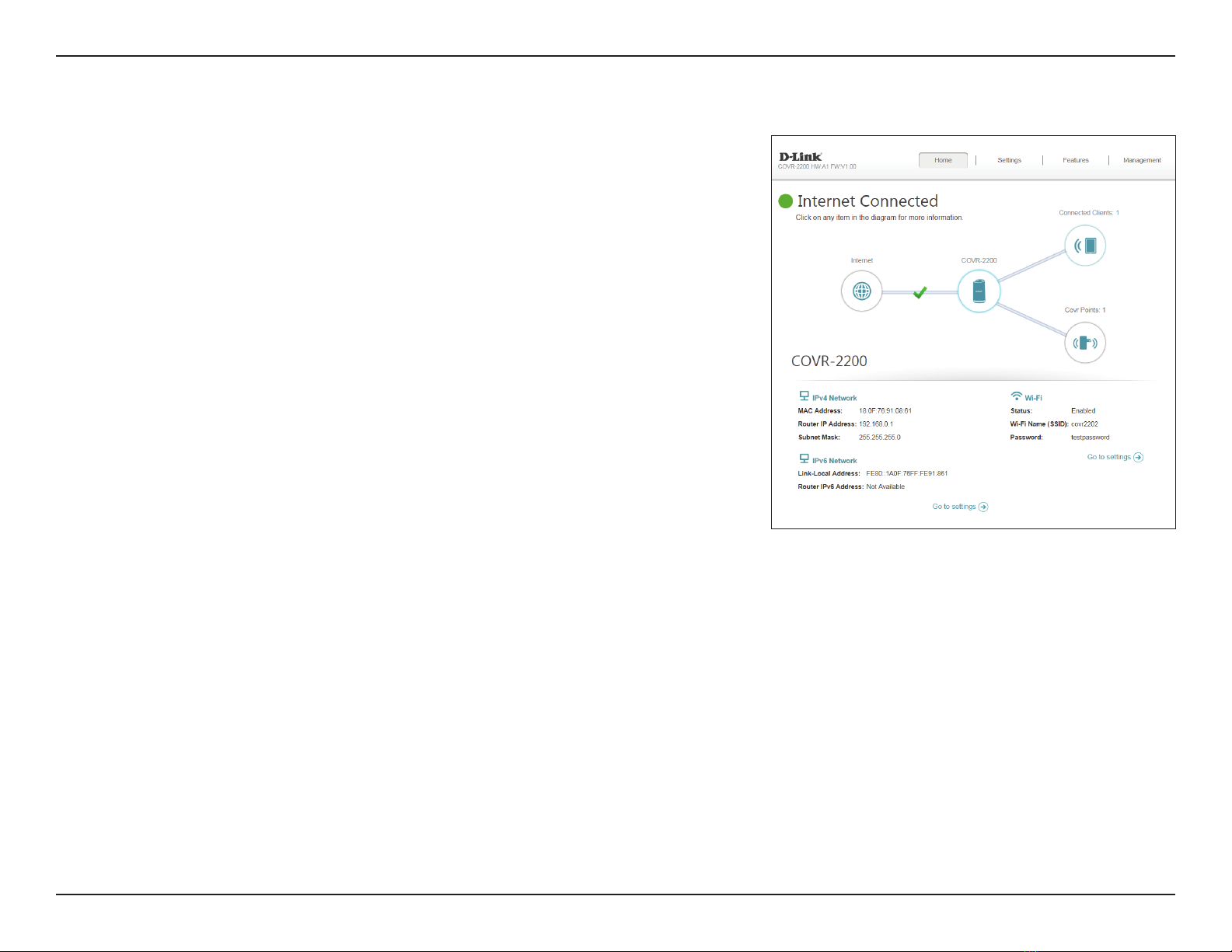Click the COVR-2200 label above the router icon
The height and width of the screenshot is (952, 1232).
click(979, 260)
